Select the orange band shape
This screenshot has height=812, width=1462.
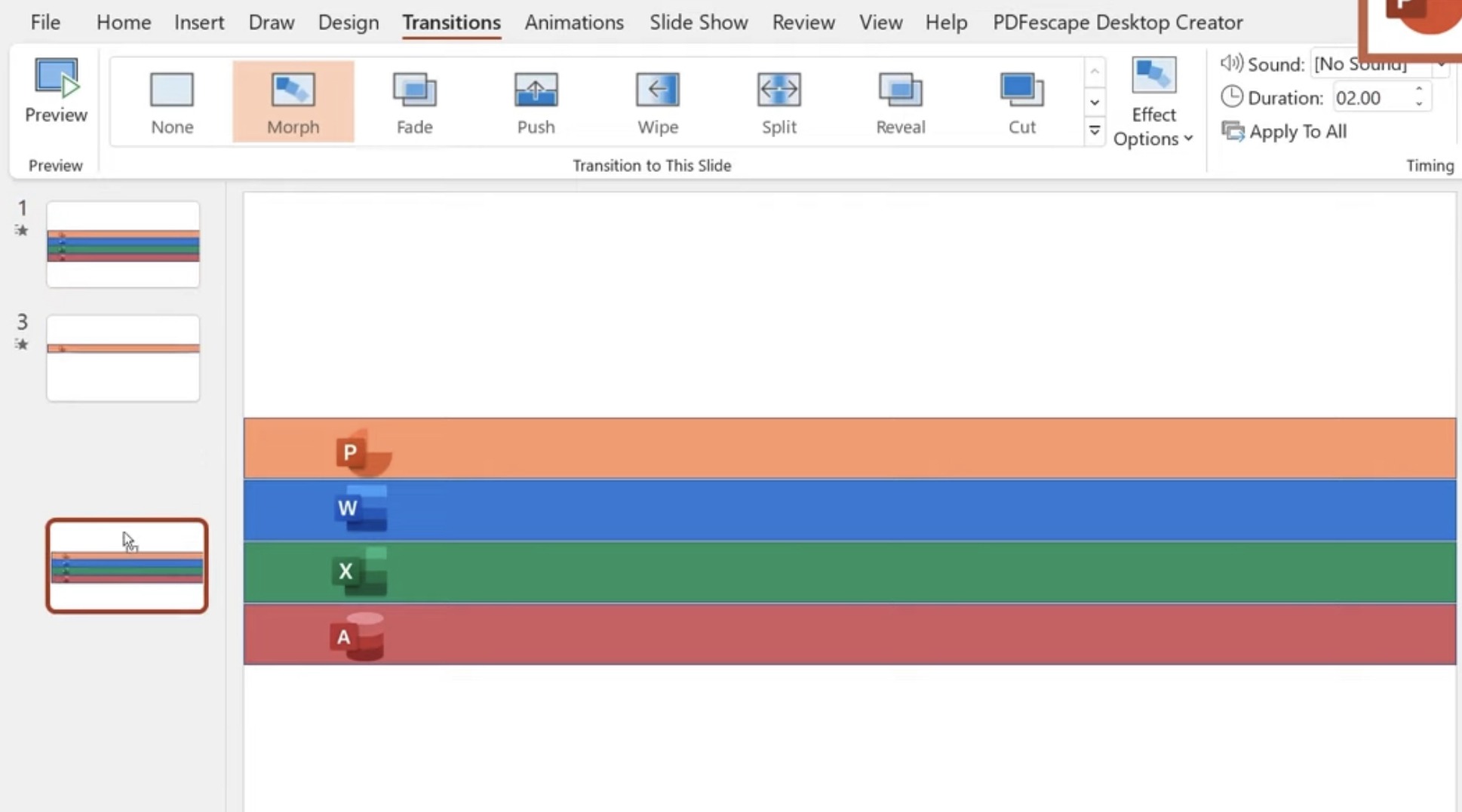click(849, 448)
